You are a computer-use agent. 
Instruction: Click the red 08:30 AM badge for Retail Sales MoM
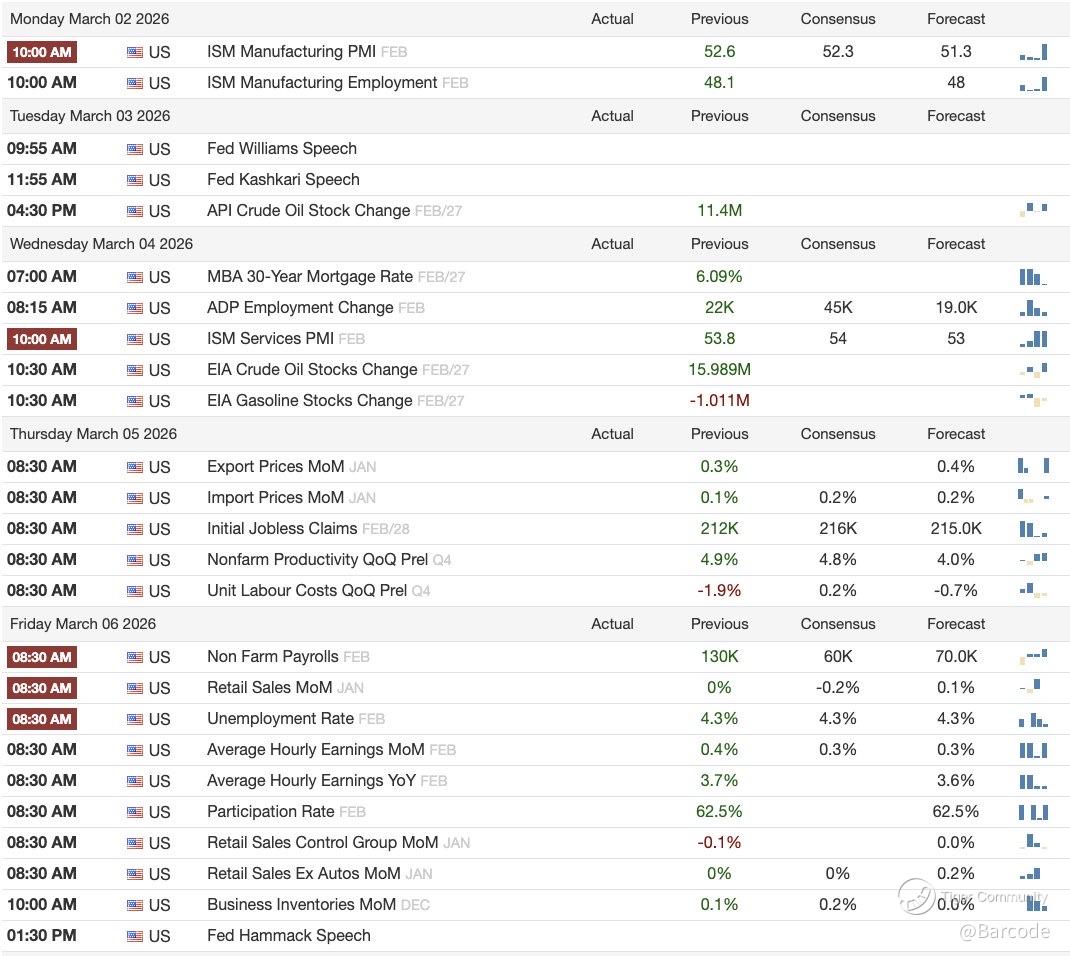click(x=42, y=688)
